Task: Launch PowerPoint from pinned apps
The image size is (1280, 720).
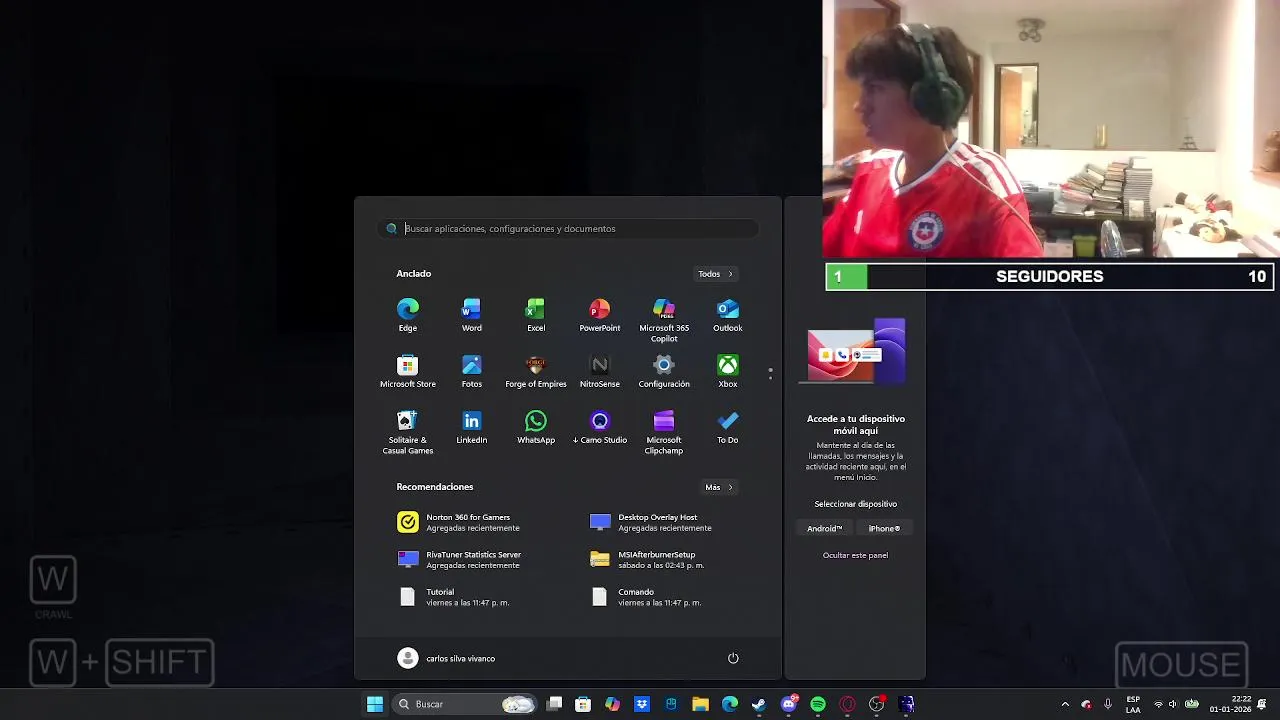Action: (600, 315)
